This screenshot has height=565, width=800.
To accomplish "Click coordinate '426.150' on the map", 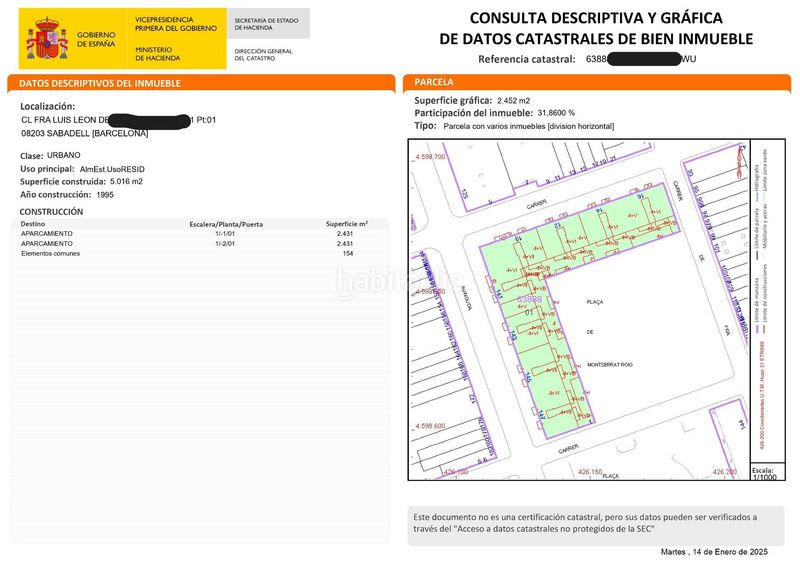I will [590, 472].
